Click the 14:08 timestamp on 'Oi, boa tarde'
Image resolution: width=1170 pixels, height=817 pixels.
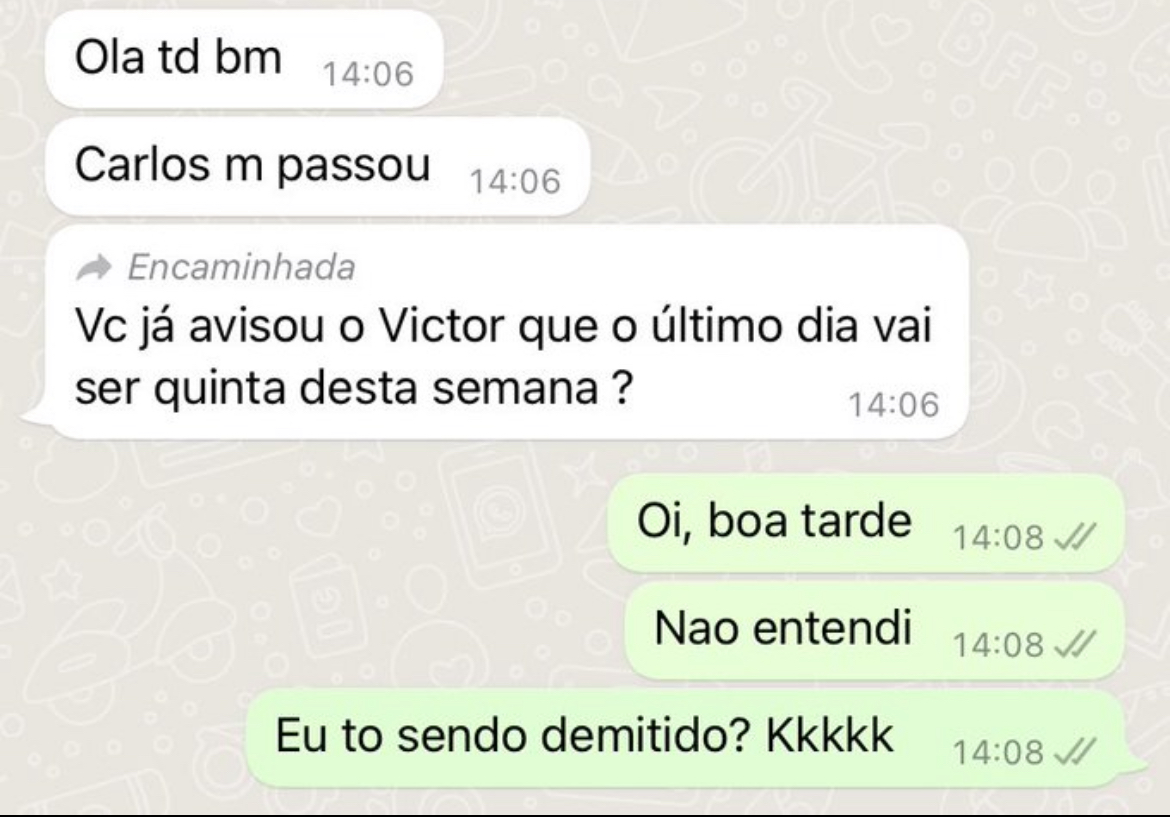click(998, 536)
